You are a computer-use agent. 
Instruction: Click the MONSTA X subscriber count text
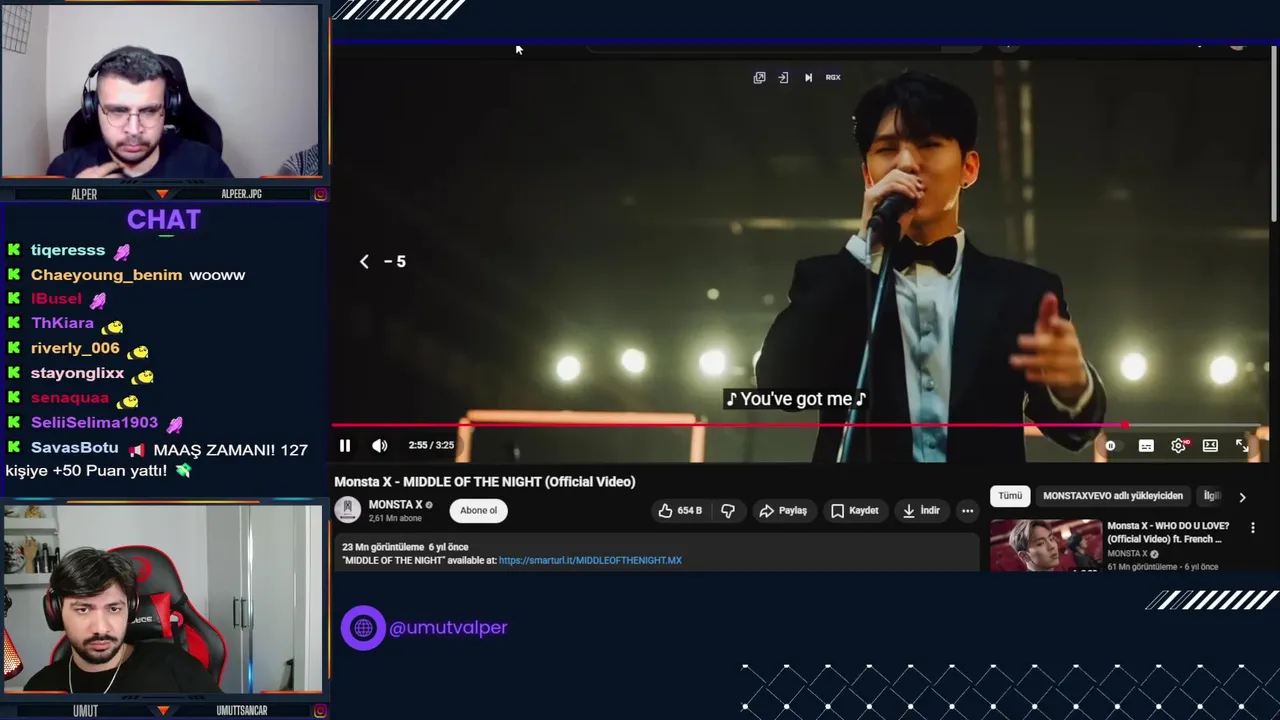395,518
